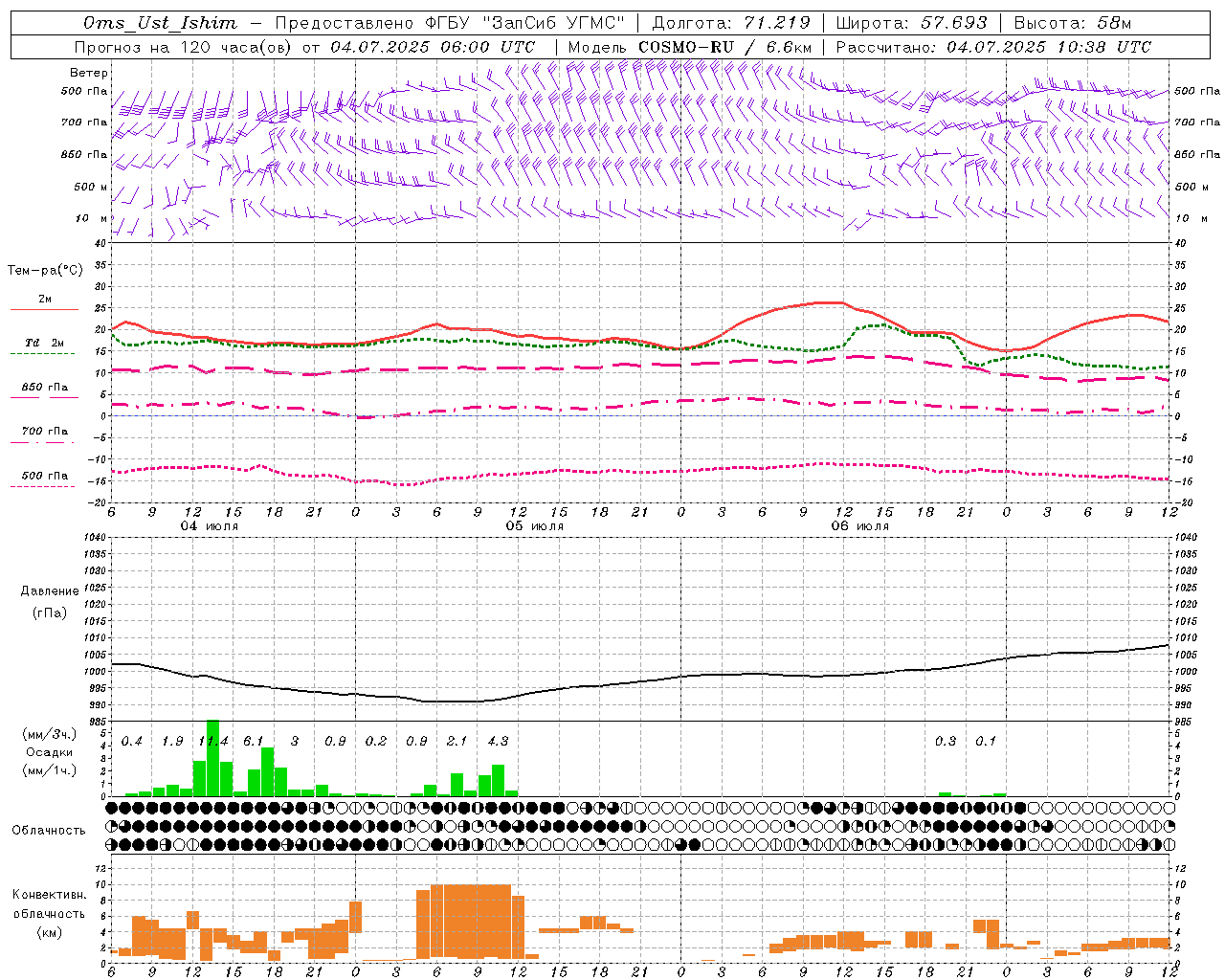The image size is (1225, 980).
Task: Click the 1.9 precipitation value
Action: pos(172,742)
